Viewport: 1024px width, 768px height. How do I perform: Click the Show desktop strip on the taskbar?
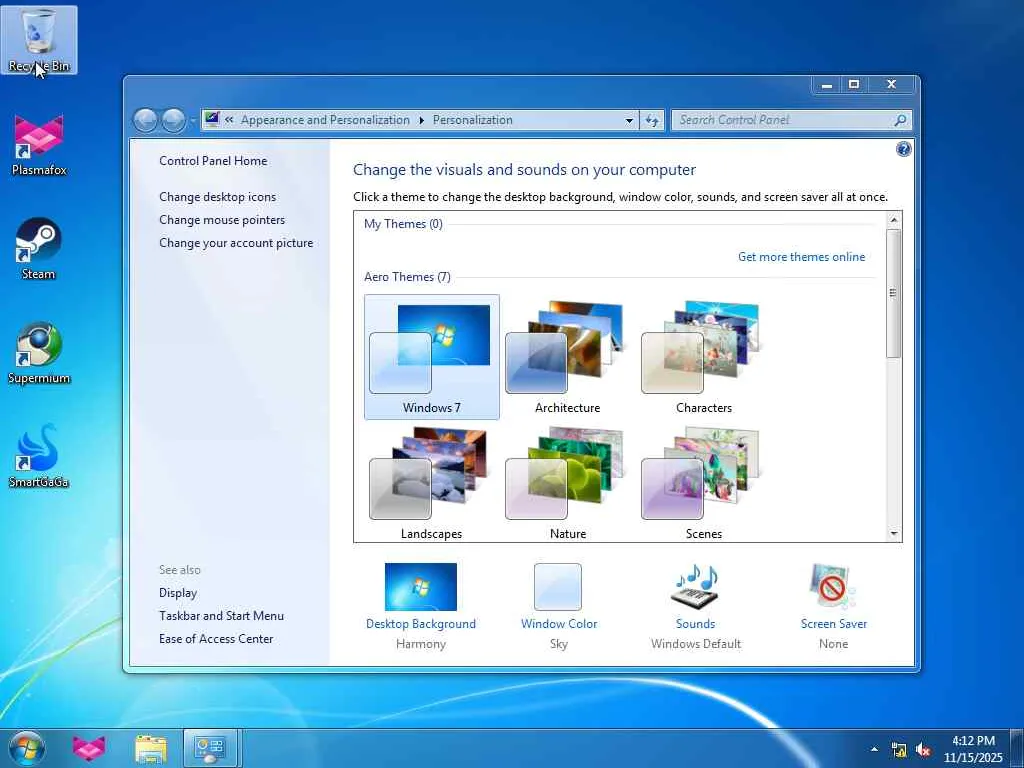coord(1017,748)
